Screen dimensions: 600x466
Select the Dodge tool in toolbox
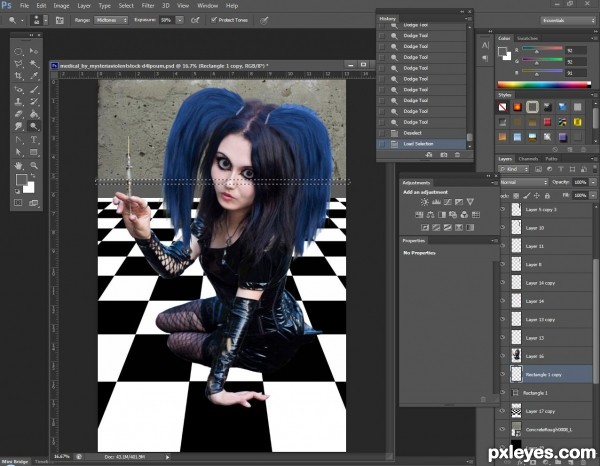point(34,126)
